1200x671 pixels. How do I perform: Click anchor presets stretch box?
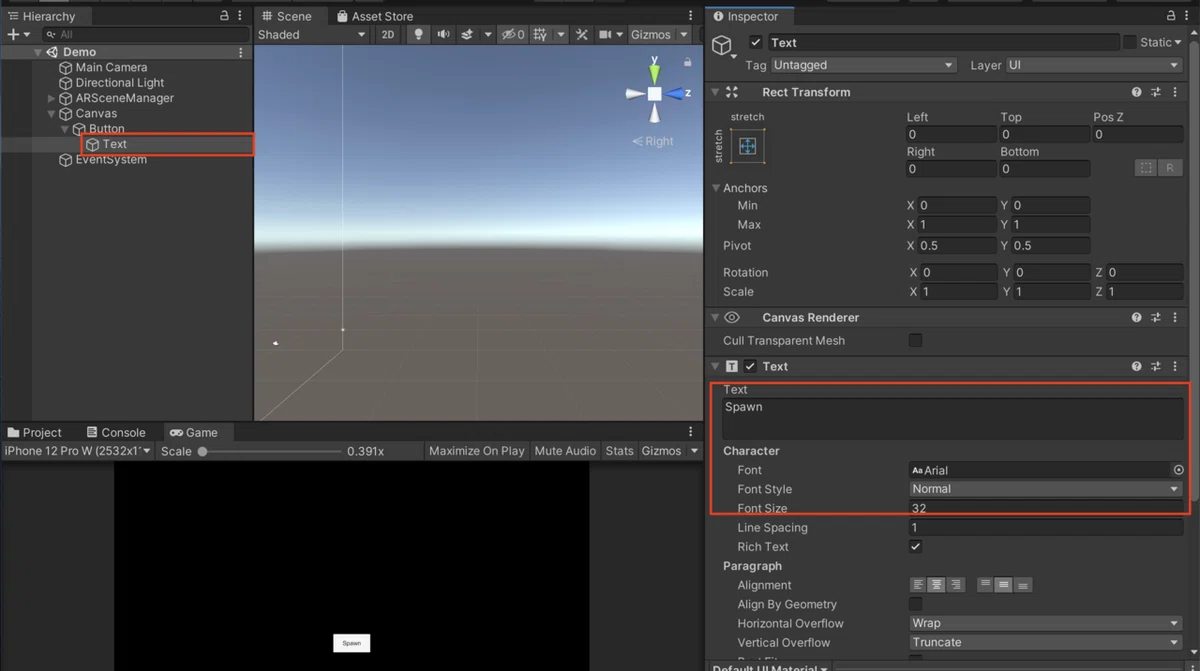[747, 146]
